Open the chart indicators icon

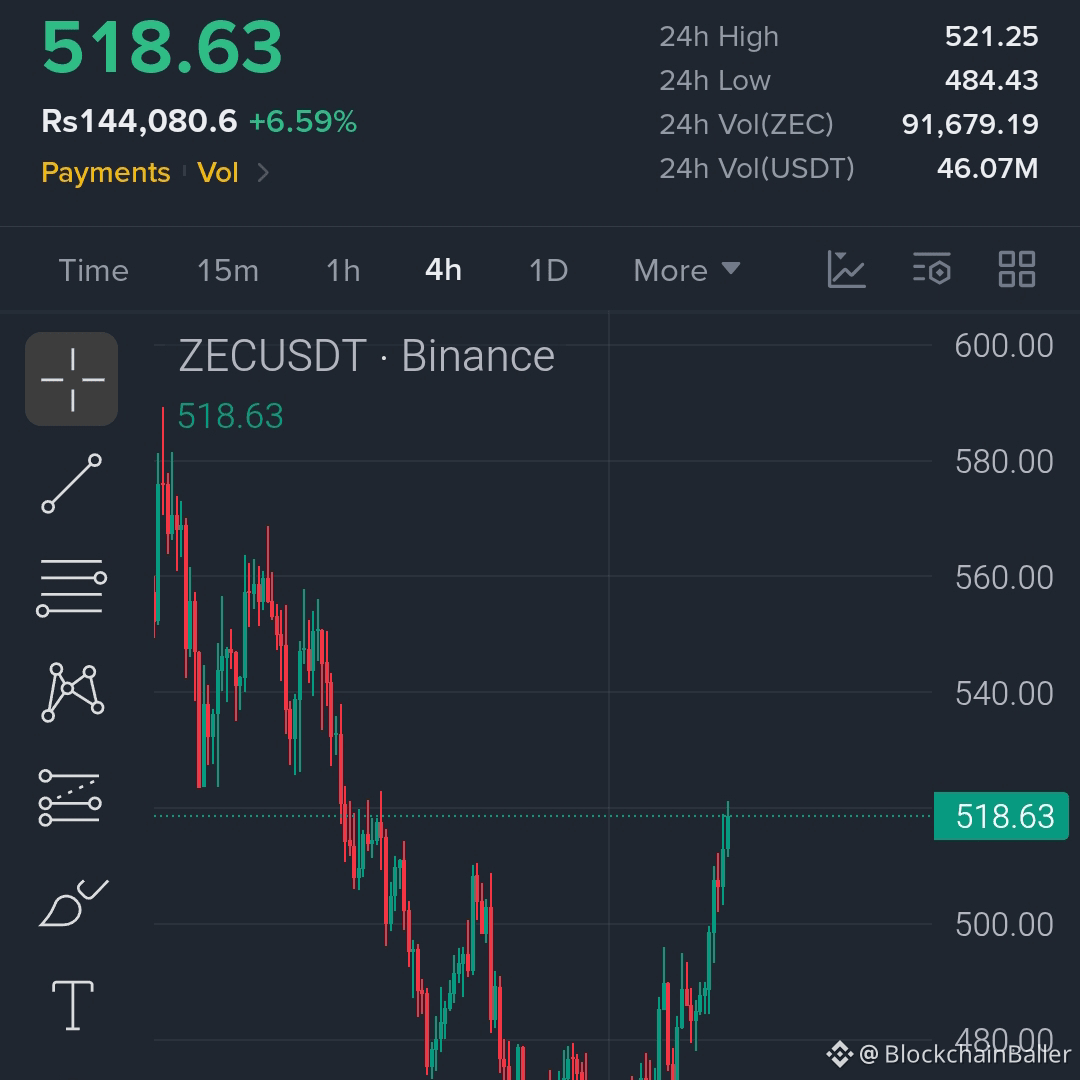846,269
